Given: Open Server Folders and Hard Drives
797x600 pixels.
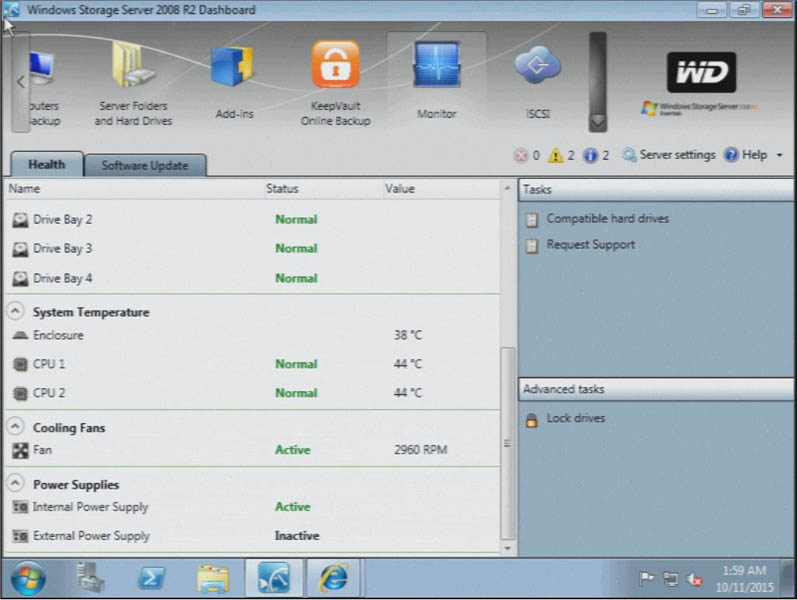Looking at the screenshot, I should click(x=133, y=66).
